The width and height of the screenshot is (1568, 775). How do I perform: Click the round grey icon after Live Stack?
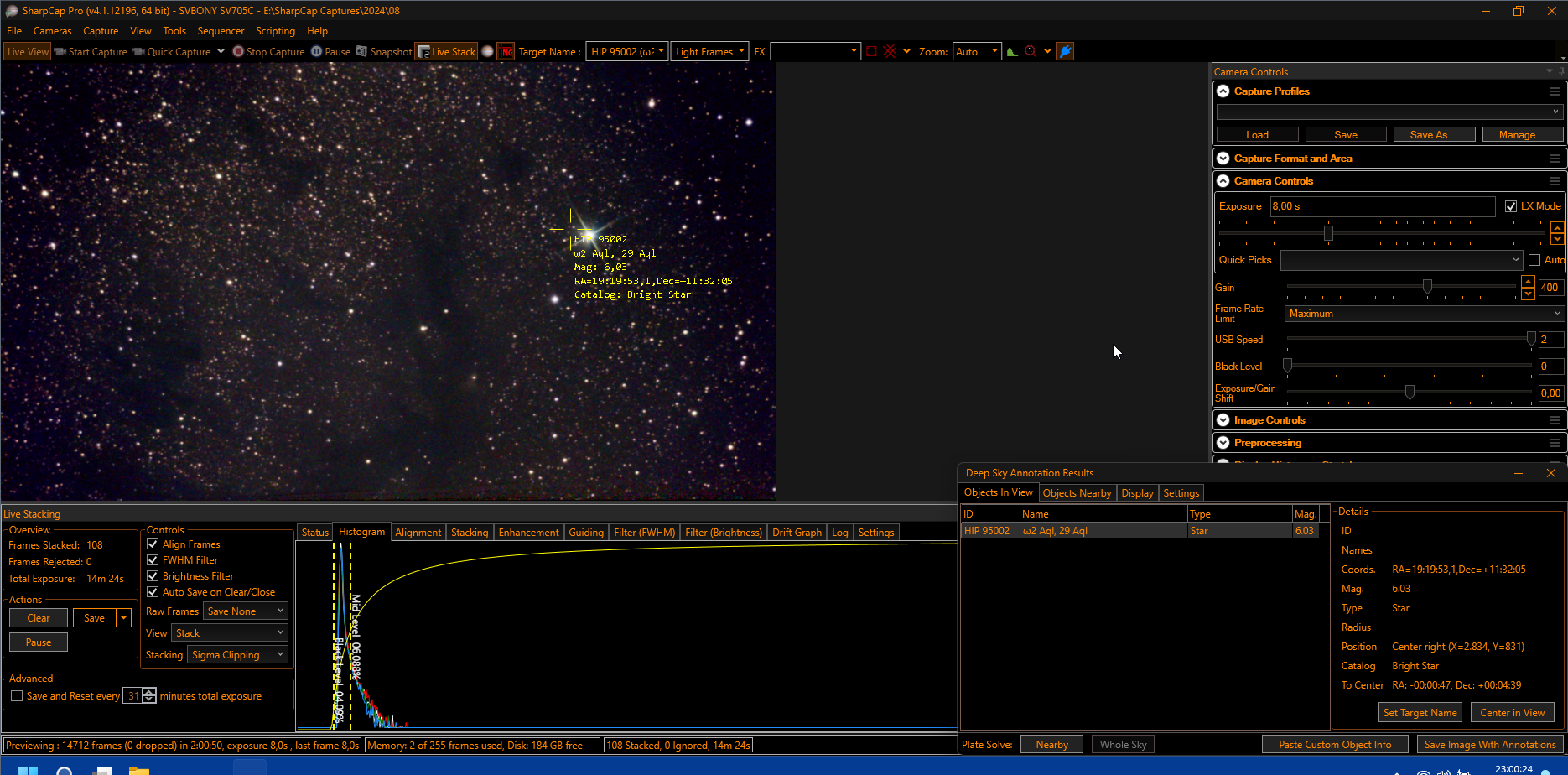pyautogui.click(x=487, y=52)
